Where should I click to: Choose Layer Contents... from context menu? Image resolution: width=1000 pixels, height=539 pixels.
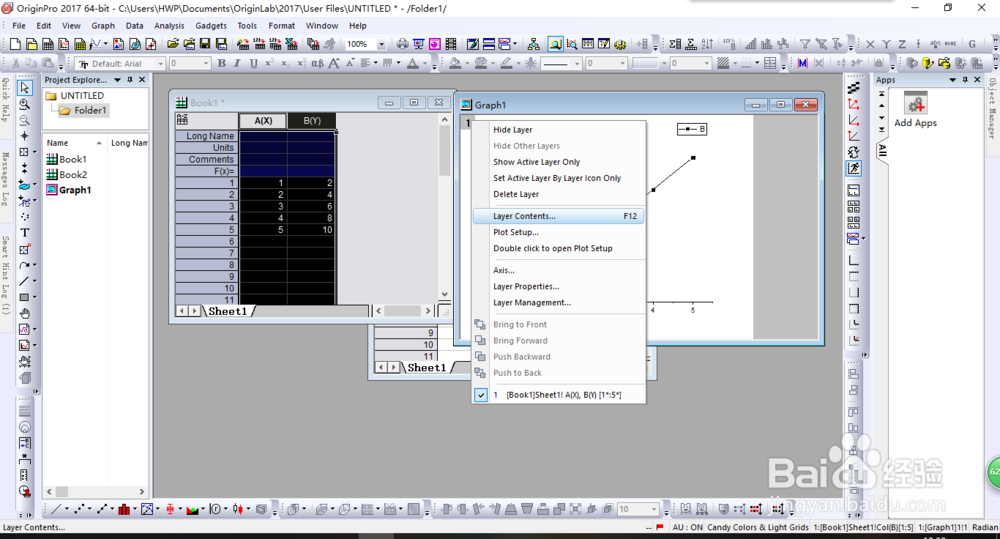pyautogui.click(x=559, y=216)
